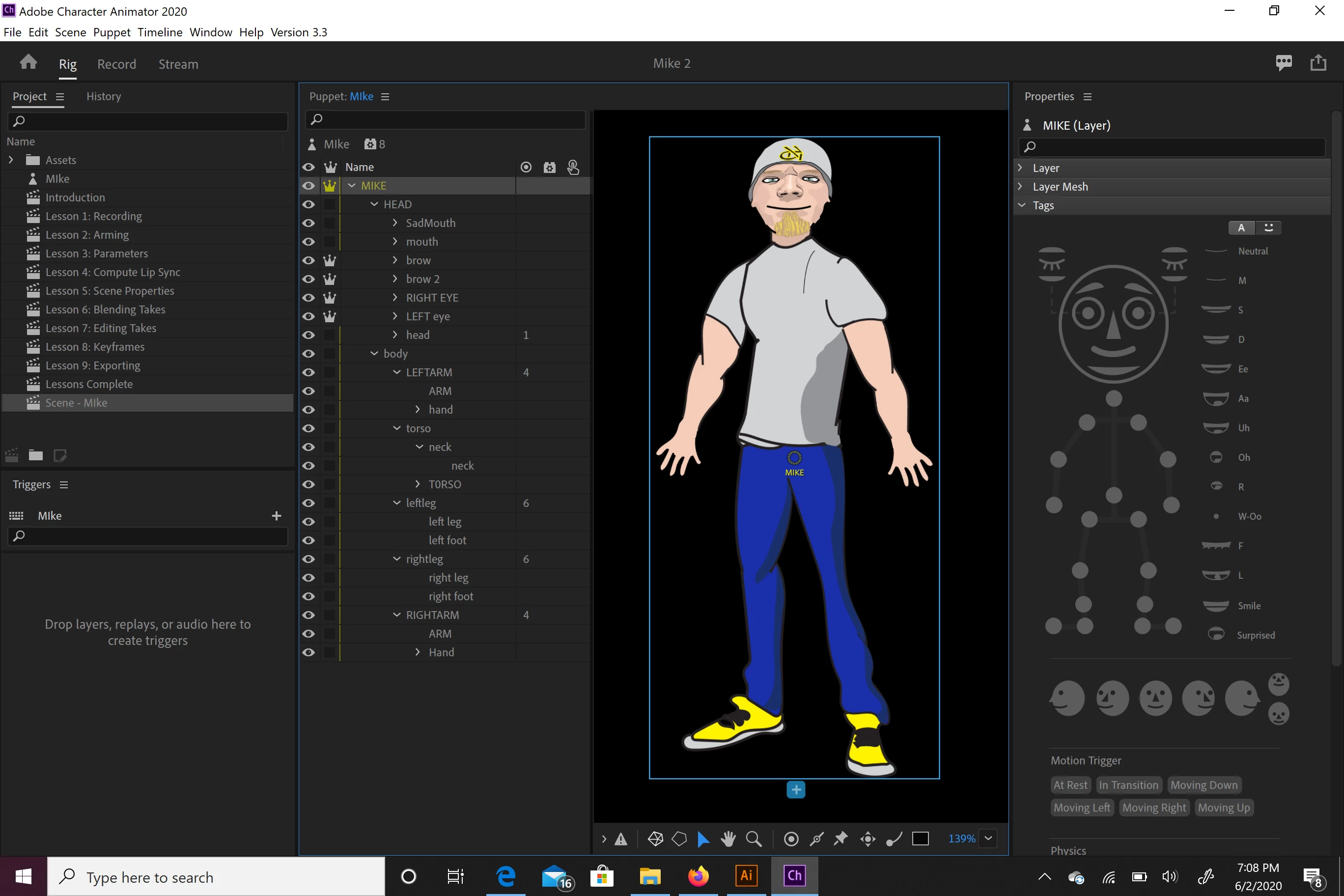Toggle independence crown for mouth layer

330,242
